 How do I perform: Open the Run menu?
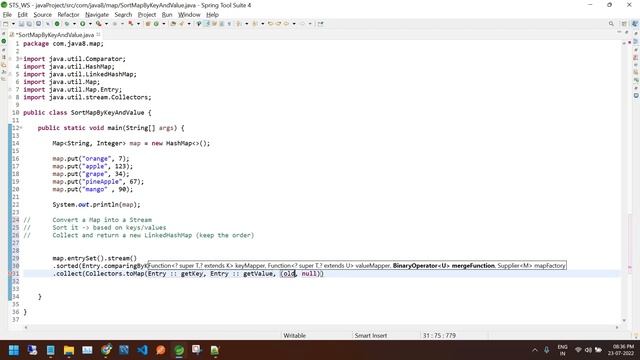pos(167,15)
